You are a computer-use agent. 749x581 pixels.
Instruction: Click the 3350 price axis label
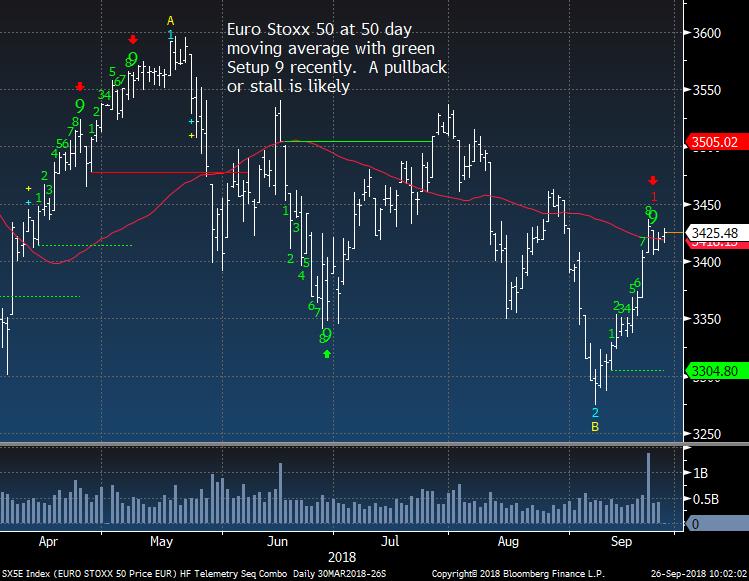pyautogui.click(x=706, y=319)
